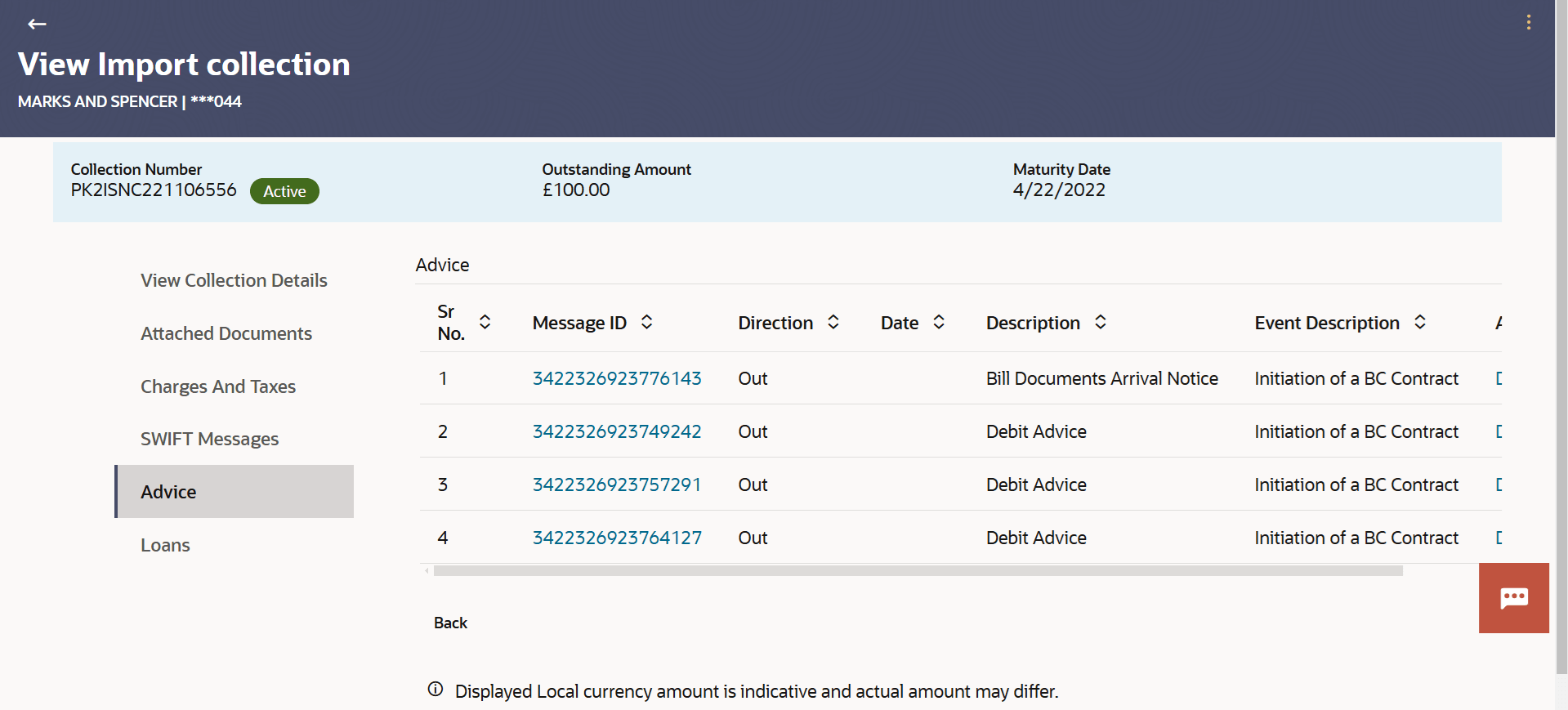Sort table by Sr No. column
This screenshot has width=1568, height=710.
(485, 322)
